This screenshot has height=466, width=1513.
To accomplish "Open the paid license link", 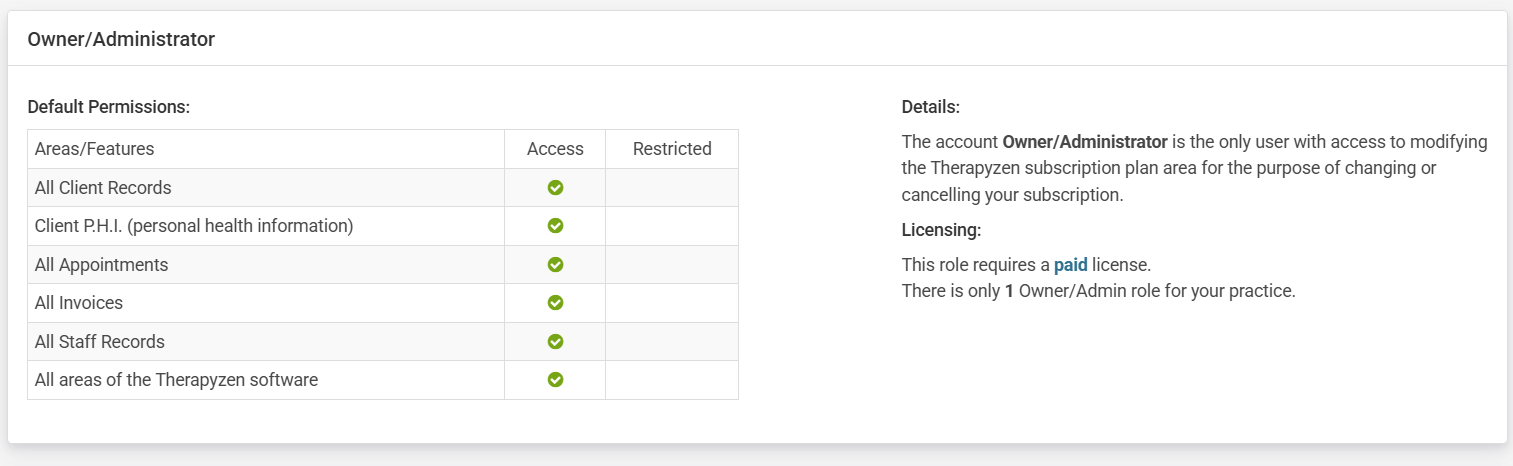I will pyautogui.click(x=1070, y=265).
